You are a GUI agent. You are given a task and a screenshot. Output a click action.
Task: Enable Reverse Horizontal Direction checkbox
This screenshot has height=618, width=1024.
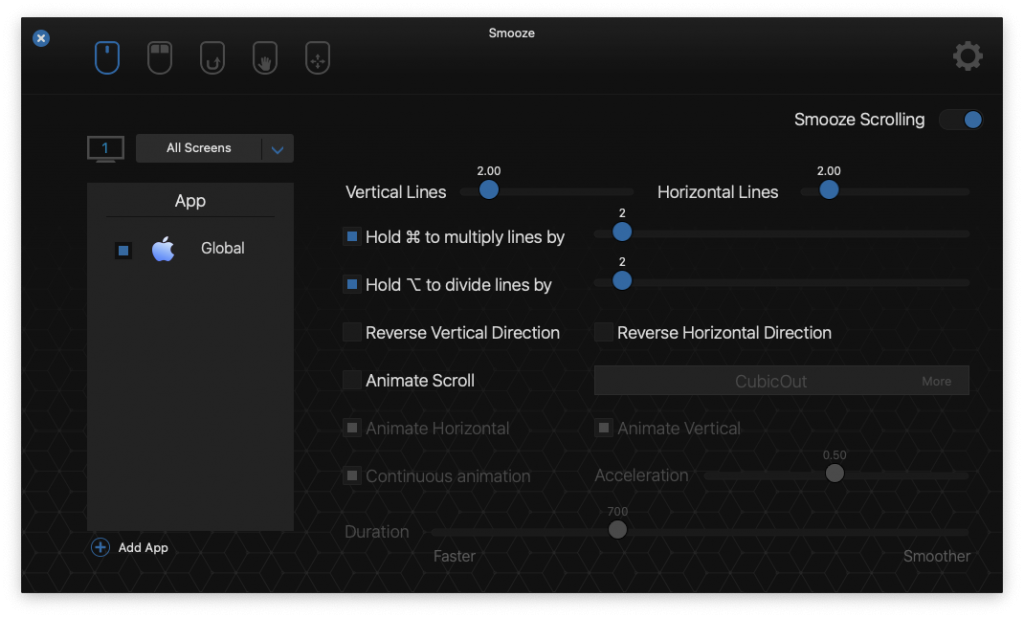603,332
